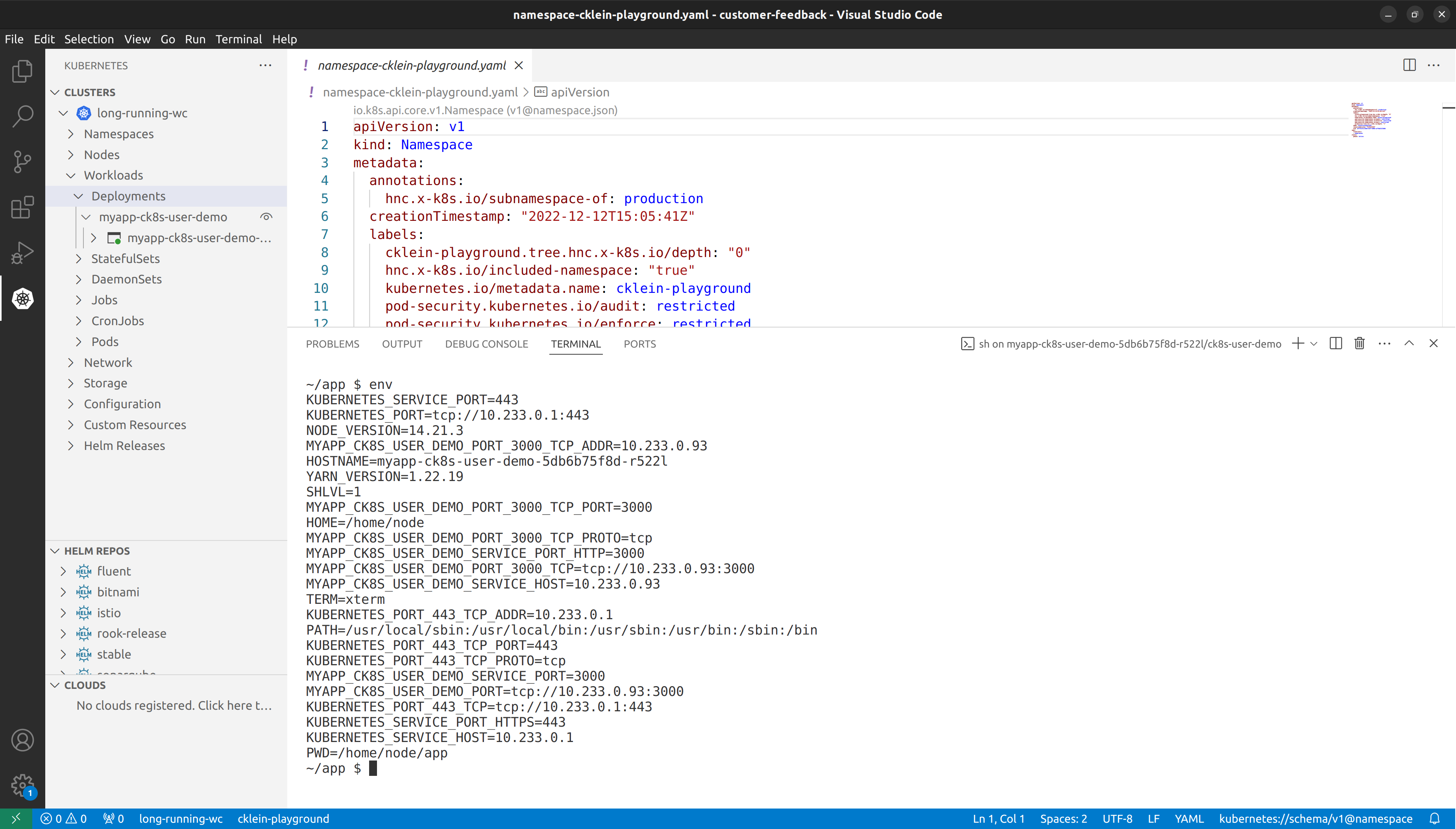Open terminal panel more actions

coord(1384,343)
